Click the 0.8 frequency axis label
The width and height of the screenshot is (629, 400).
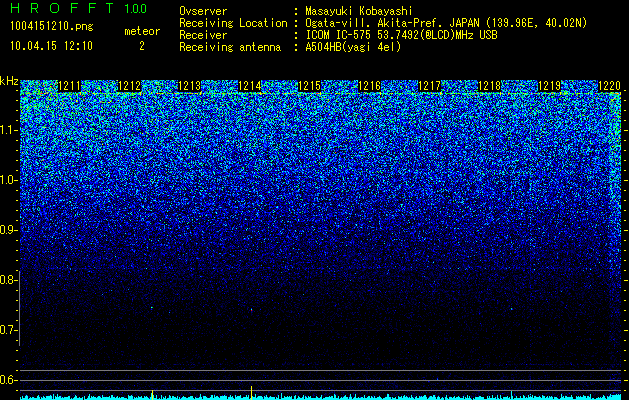(x=8, y=280)
